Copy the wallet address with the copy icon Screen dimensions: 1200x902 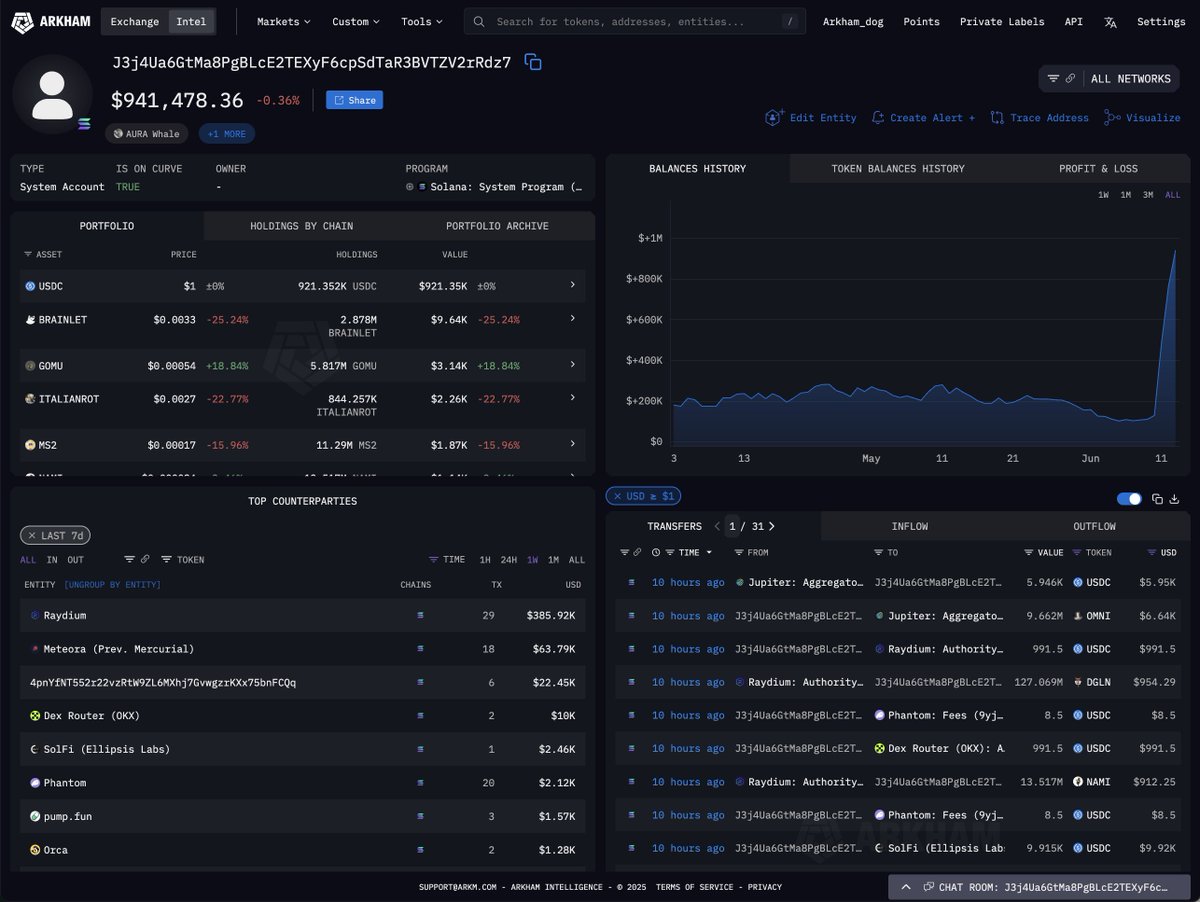click(533, 62)
